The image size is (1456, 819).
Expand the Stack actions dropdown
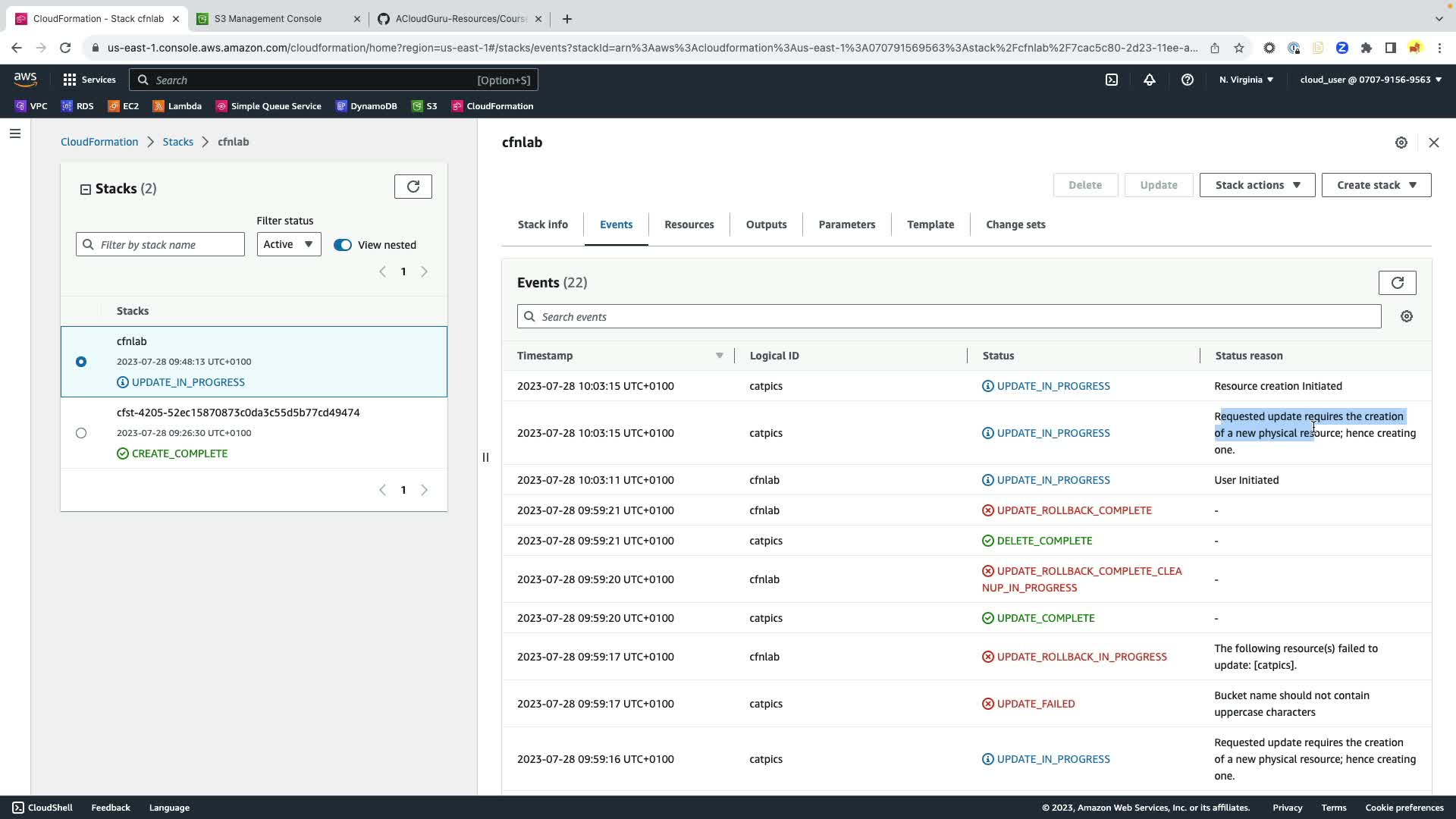pyautogui.click(x=1257, y=185)
